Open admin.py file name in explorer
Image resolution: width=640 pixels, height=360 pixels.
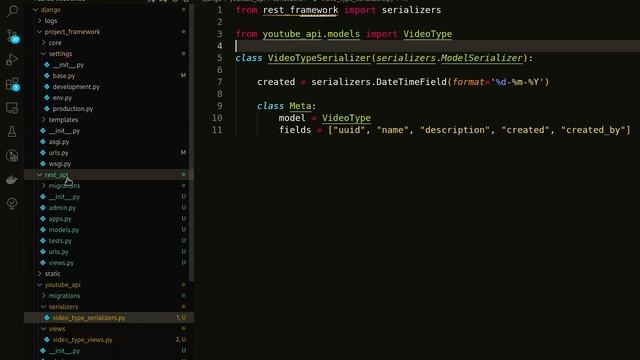click(x=62, y=208)
